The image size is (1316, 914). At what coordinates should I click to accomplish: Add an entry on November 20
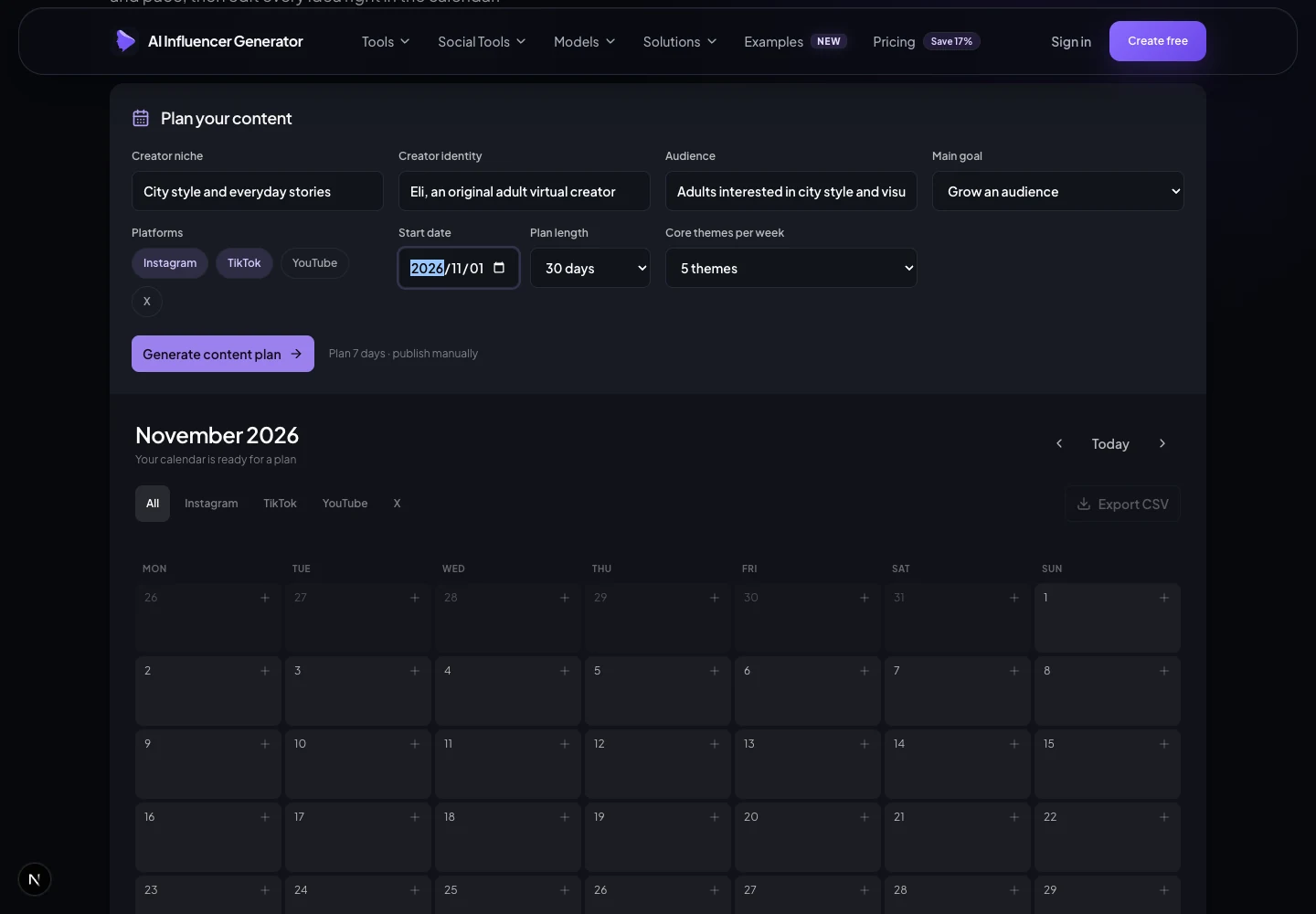[x=865, y=817]
